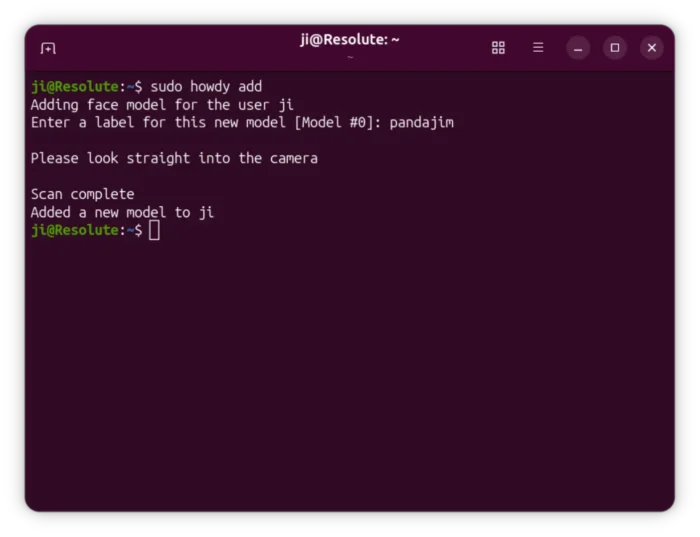This screenshot has height=537, width=700.
Task: Click the 'Added a new model to ji' line
Action: pos(122,213)
